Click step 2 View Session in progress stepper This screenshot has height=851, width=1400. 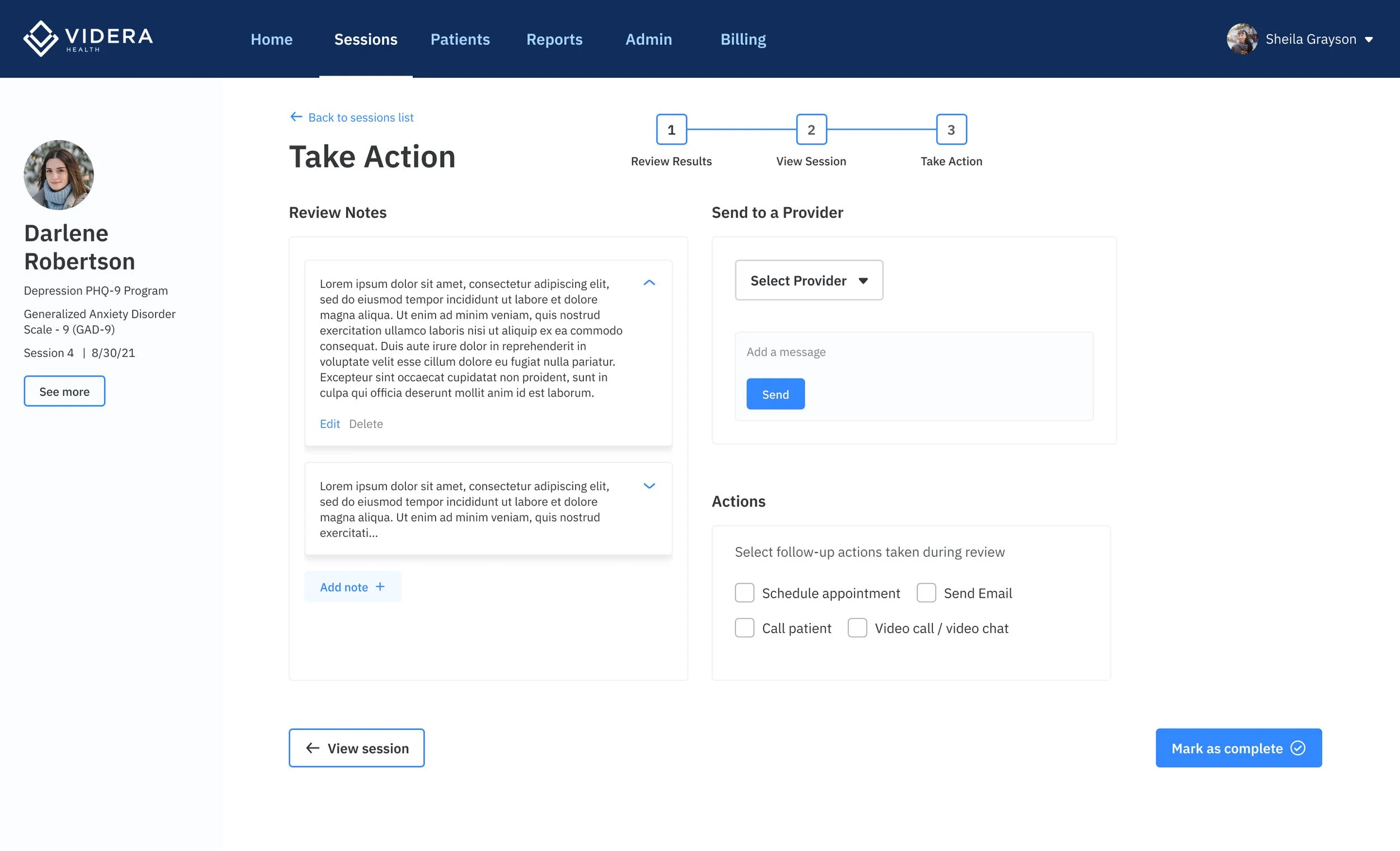coord(811,129)
